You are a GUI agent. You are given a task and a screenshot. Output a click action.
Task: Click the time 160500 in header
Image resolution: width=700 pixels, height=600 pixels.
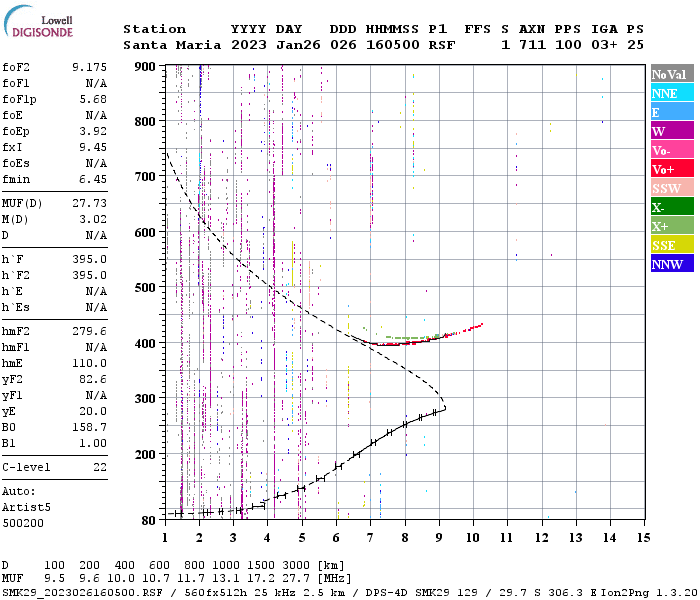(x=392, y=45)
